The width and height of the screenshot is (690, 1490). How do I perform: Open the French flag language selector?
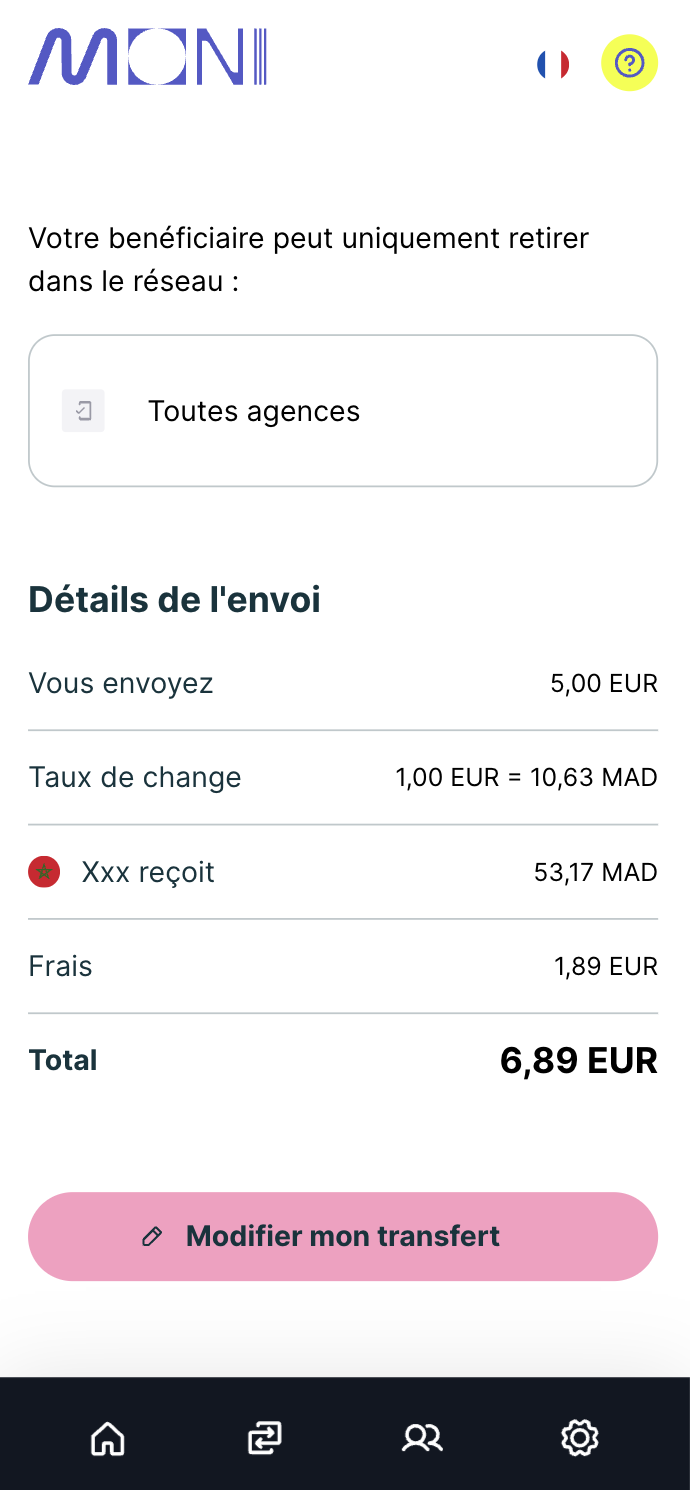(x=553, y=64)
